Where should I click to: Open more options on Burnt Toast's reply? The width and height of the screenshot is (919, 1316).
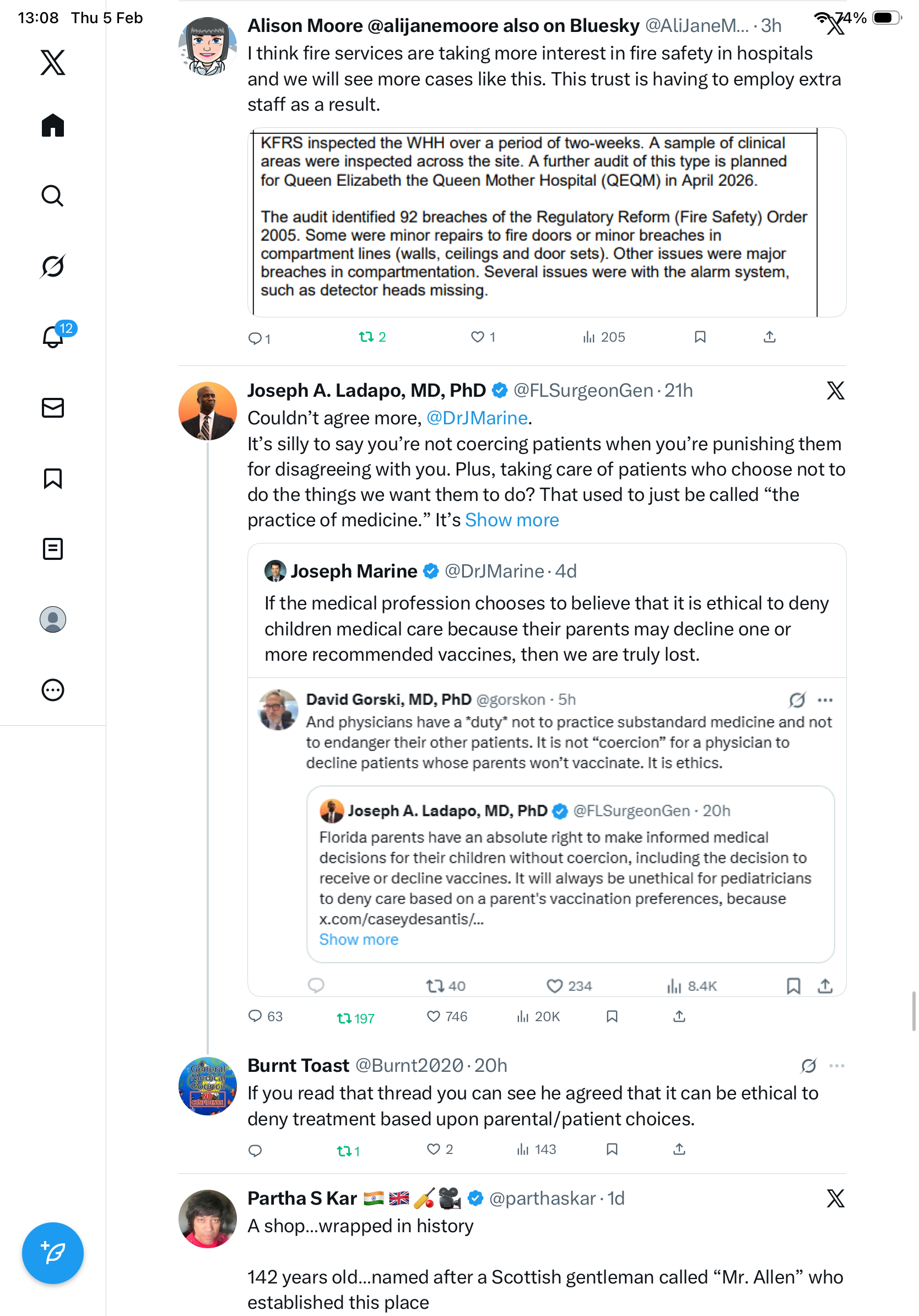point(836,1065)
